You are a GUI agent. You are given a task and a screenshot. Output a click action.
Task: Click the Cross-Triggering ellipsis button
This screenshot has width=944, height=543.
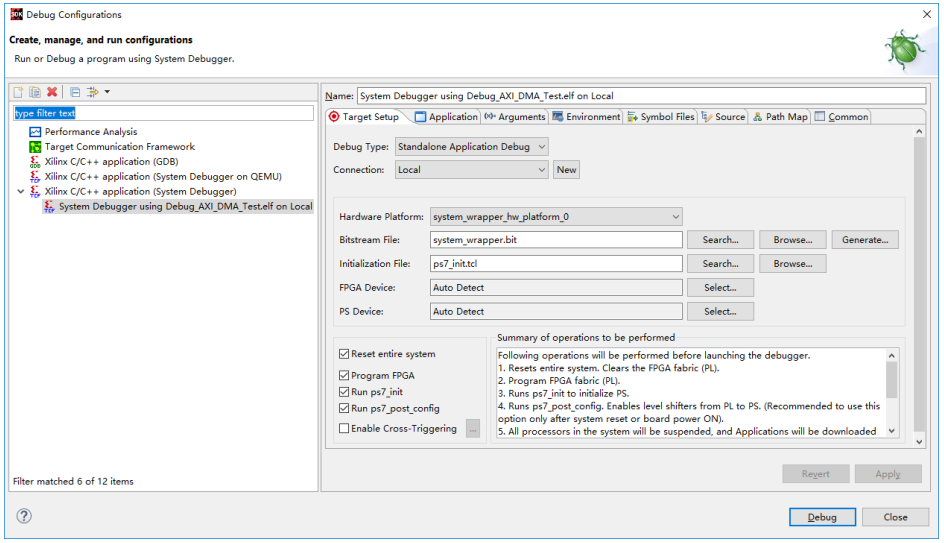[x=473, y=429]
